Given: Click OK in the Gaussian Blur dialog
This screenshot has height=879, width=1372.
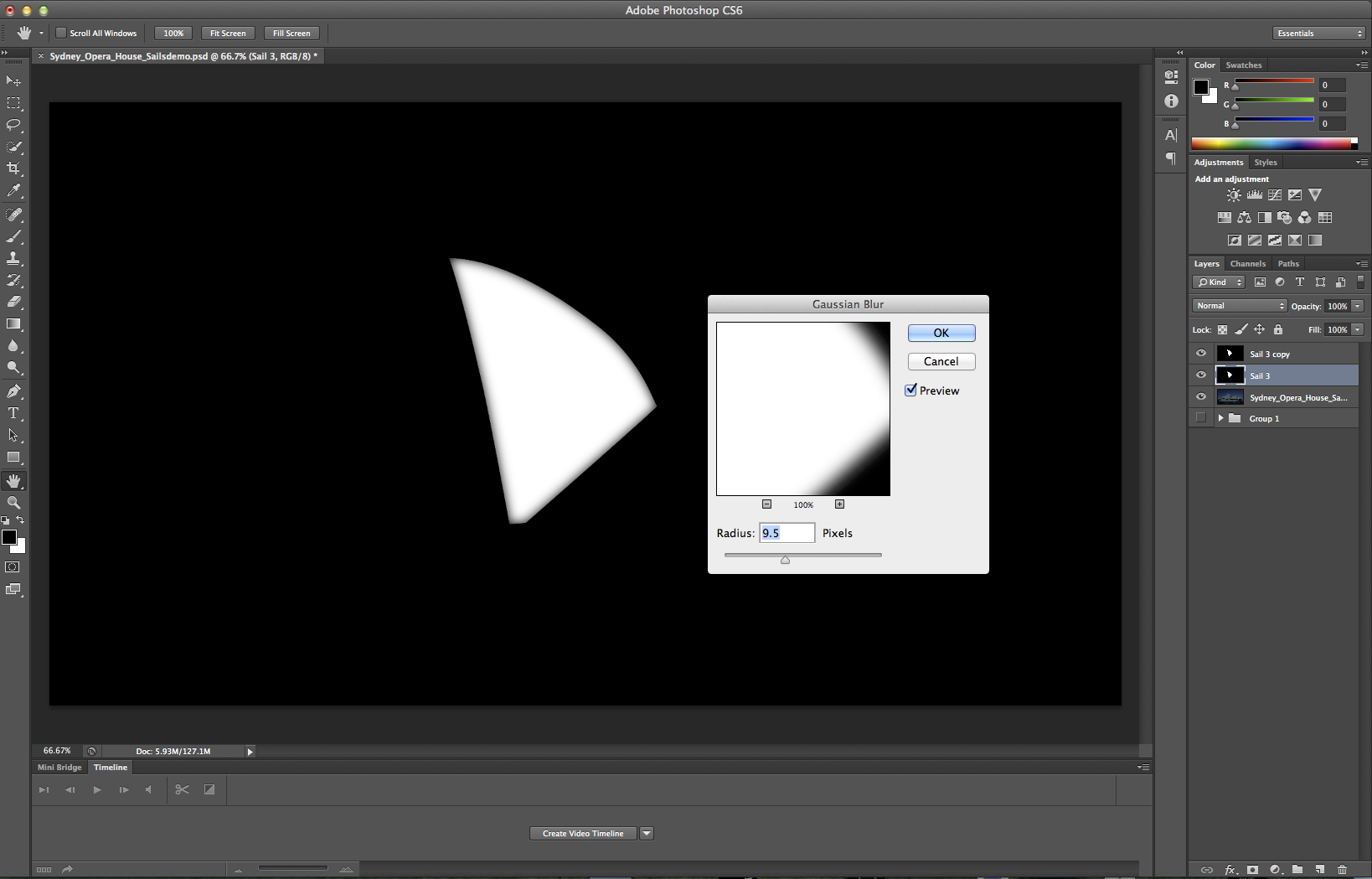Looking at the screenshot, I should 941,334.
